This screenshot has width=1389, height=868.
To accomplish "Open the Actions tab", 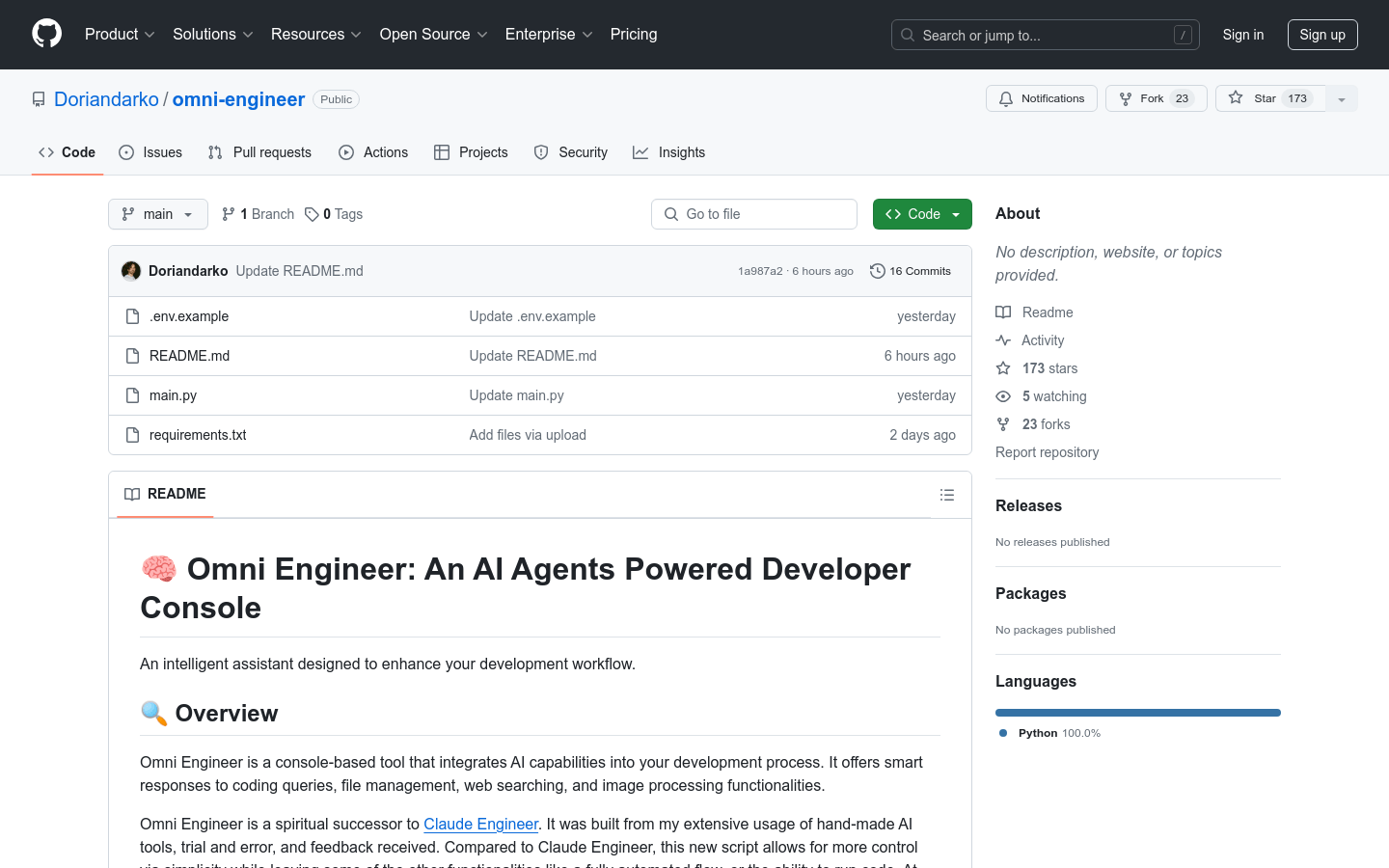I will click(x=373, y=152).
